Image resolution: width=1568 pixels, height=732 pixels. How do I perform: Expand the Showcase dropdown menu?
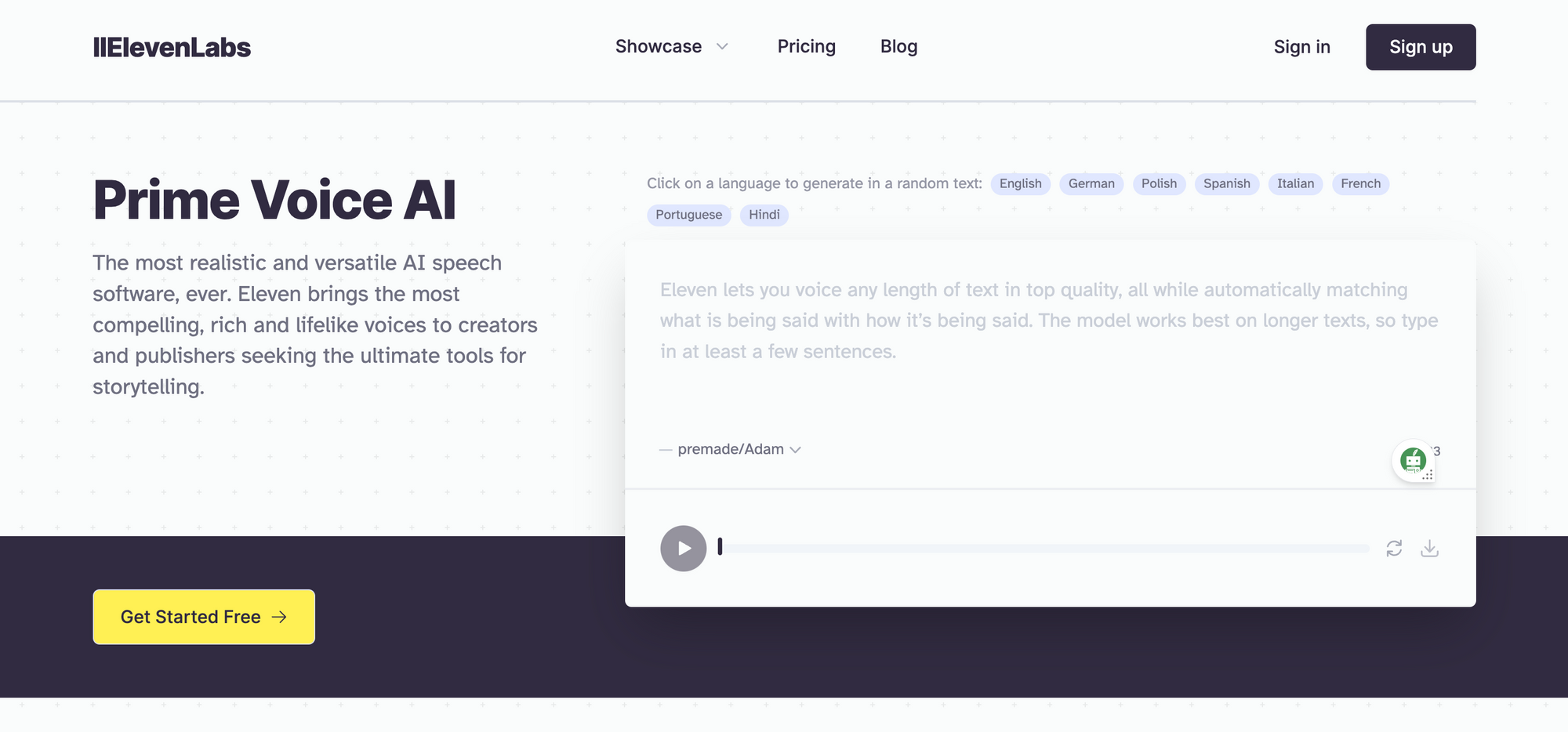pyautogui.click(x=671, y=46)
